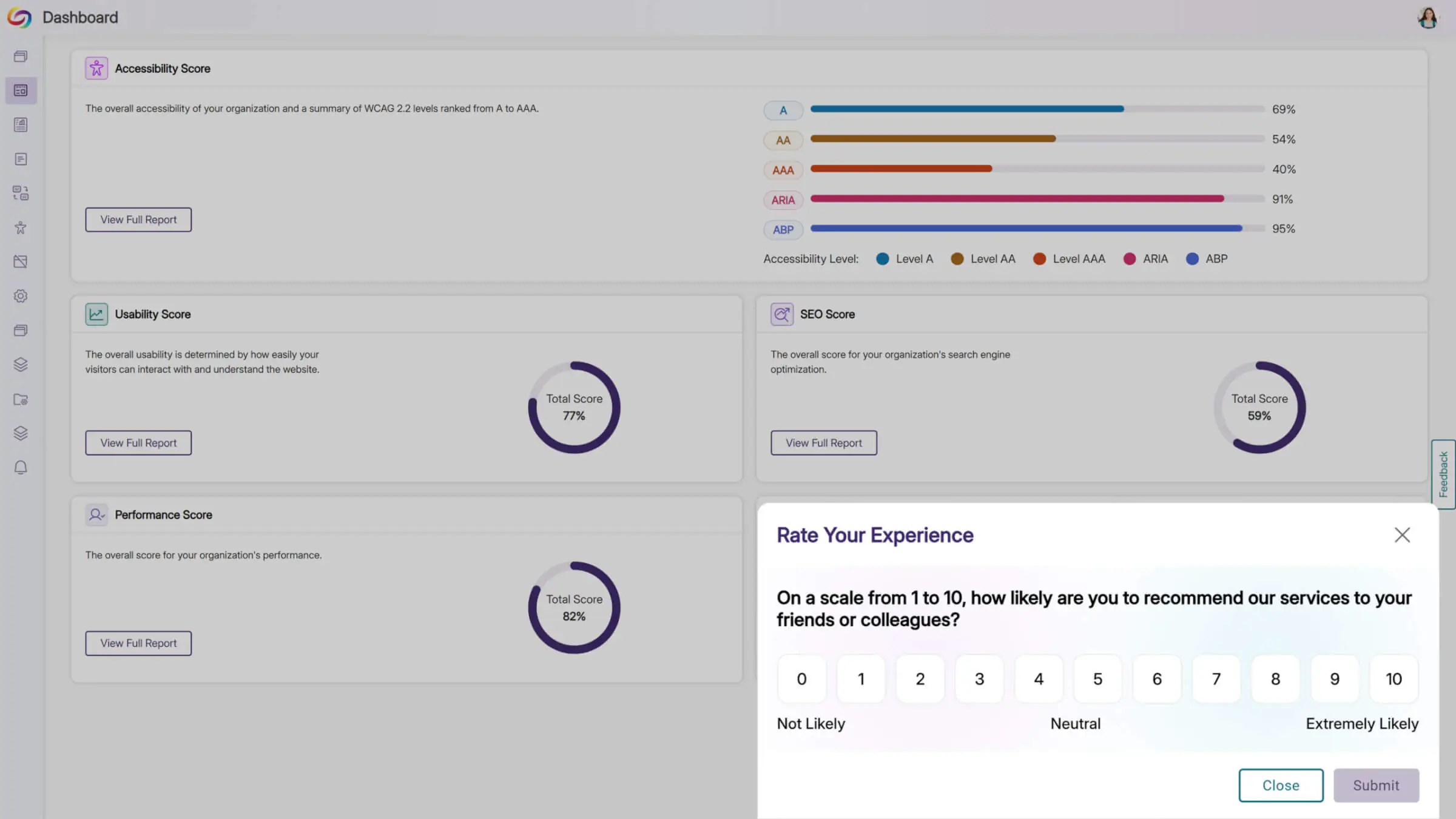Open the accessibility figure sidebar icon

tap(21, 227)
